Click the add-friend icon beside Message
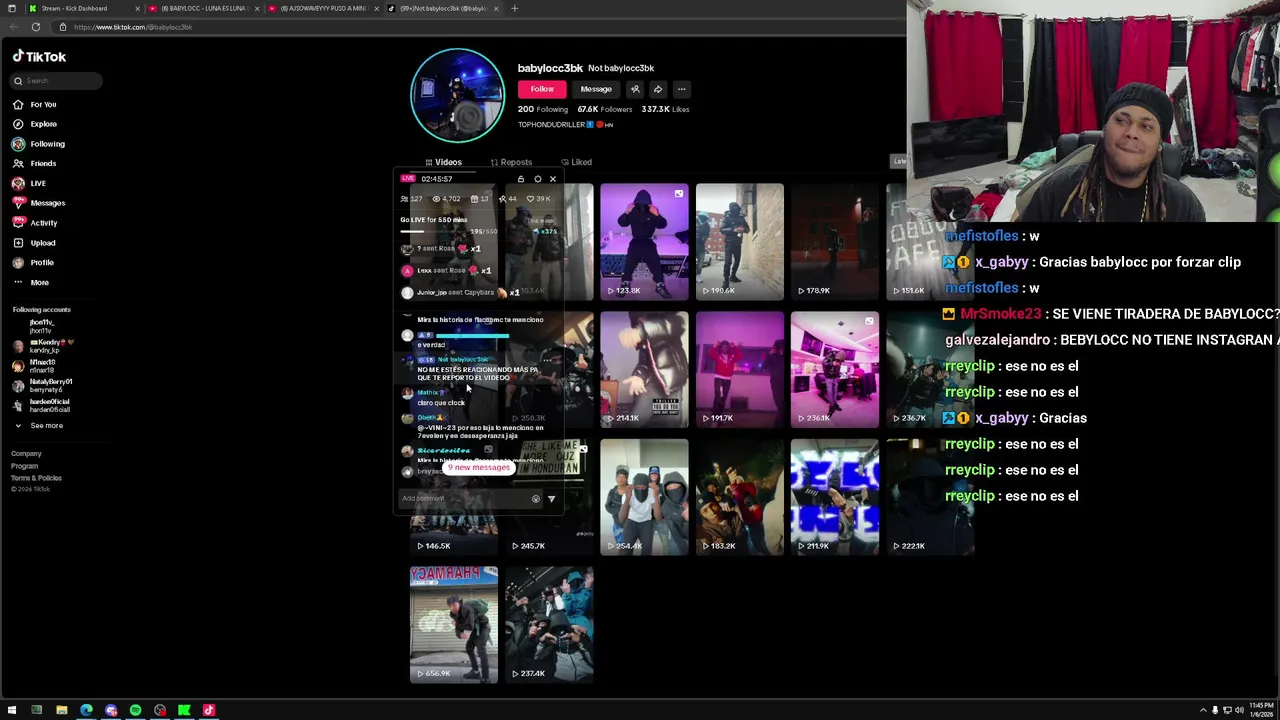The image size is (1280, 720). (x=635, y=89)
